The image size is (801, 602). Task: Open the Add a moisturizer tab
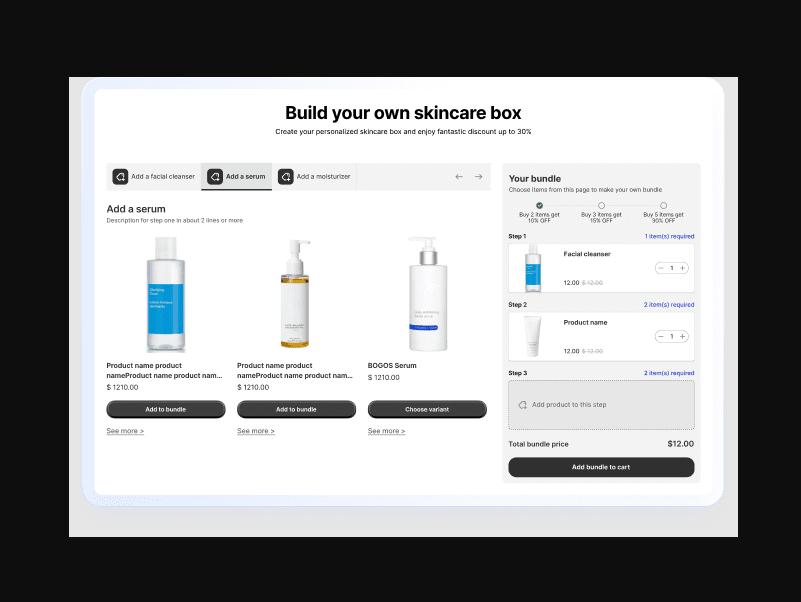(314, 176)
